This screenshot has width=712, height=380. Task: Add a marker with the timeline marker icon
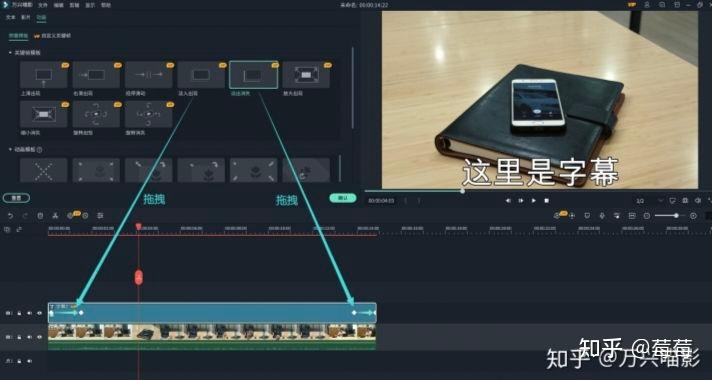pyautogui.click(x=587, y=216)
